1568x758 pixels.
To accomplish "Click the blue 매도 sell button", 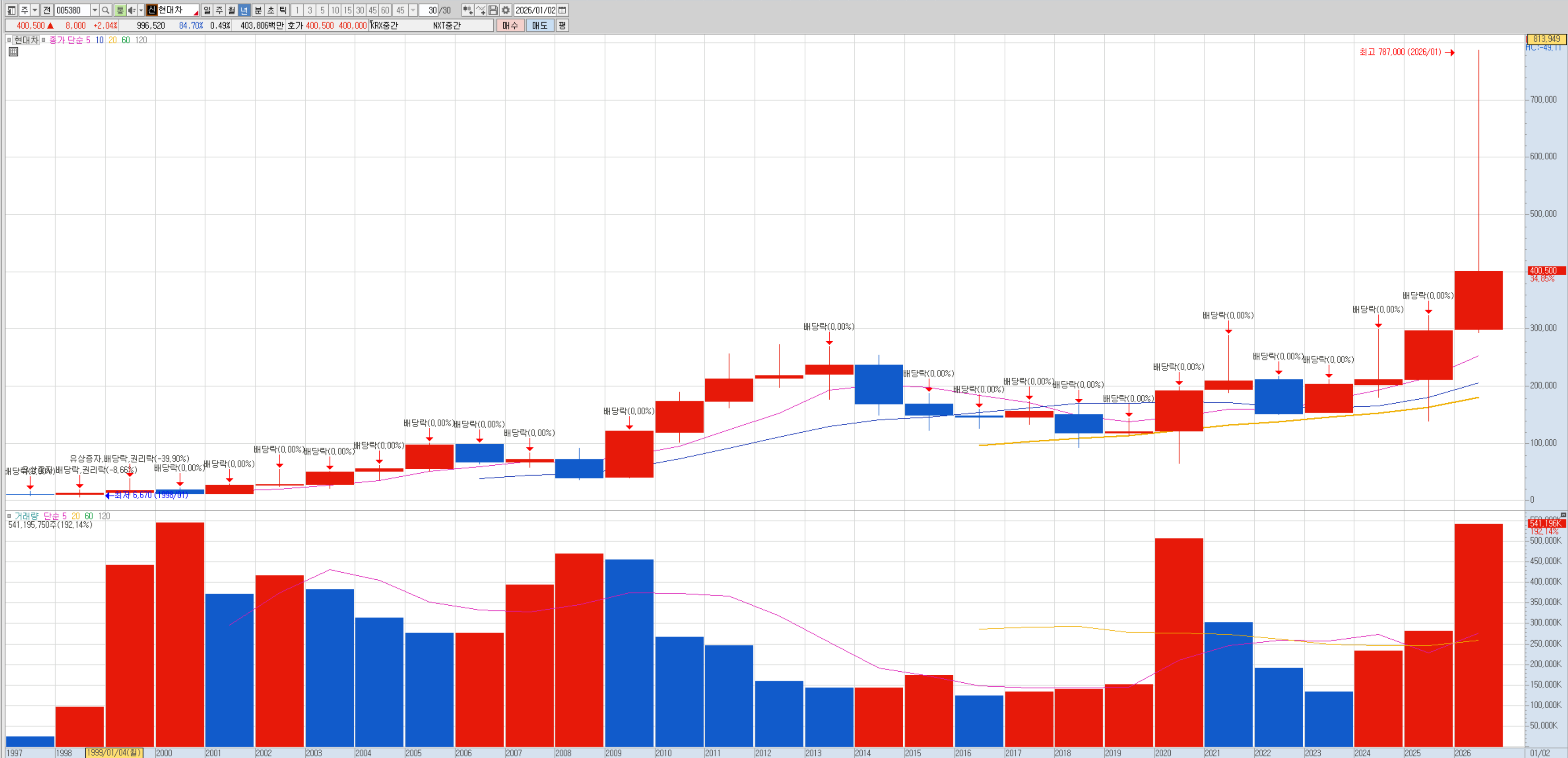I will click(540, 26).
